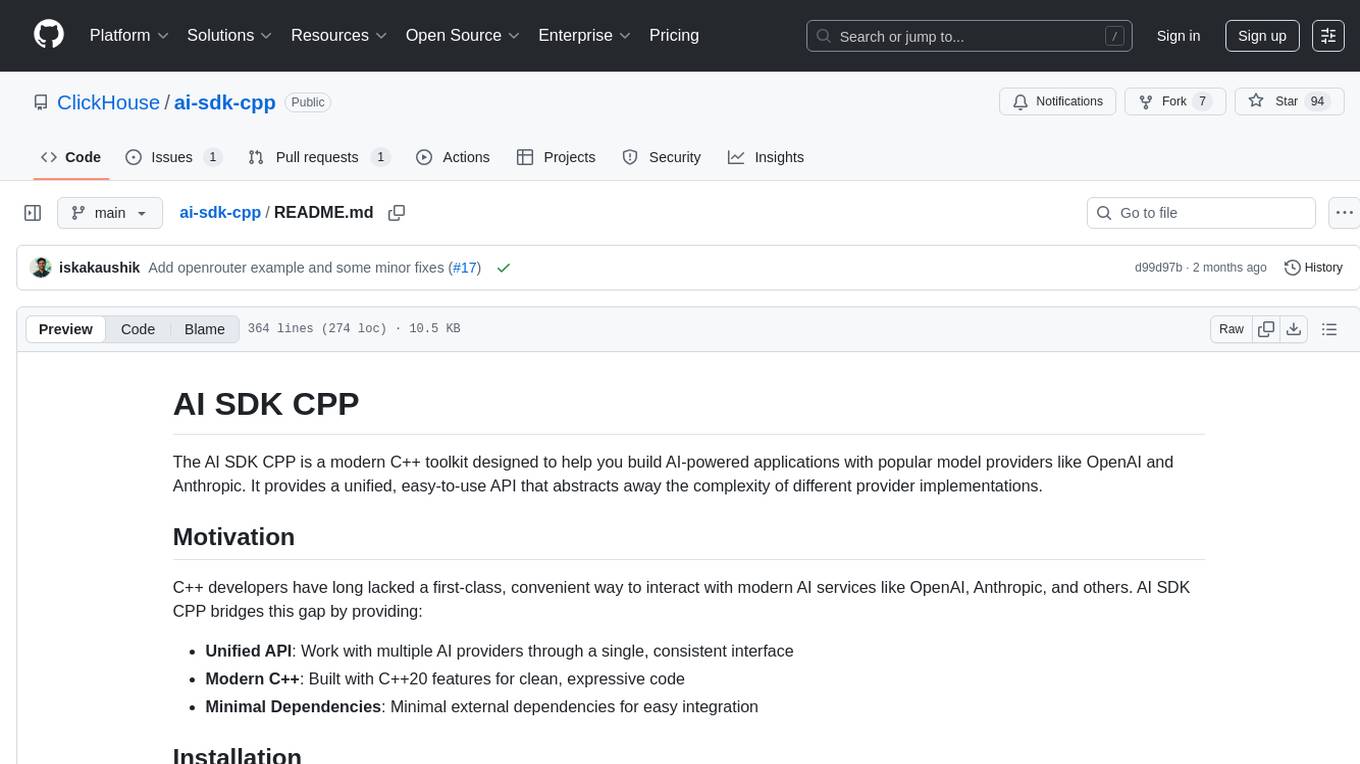Copy the README.md file path
The height and width of the screenshot is (764, 1360).
pyautogui.click(x=396, y=213)
